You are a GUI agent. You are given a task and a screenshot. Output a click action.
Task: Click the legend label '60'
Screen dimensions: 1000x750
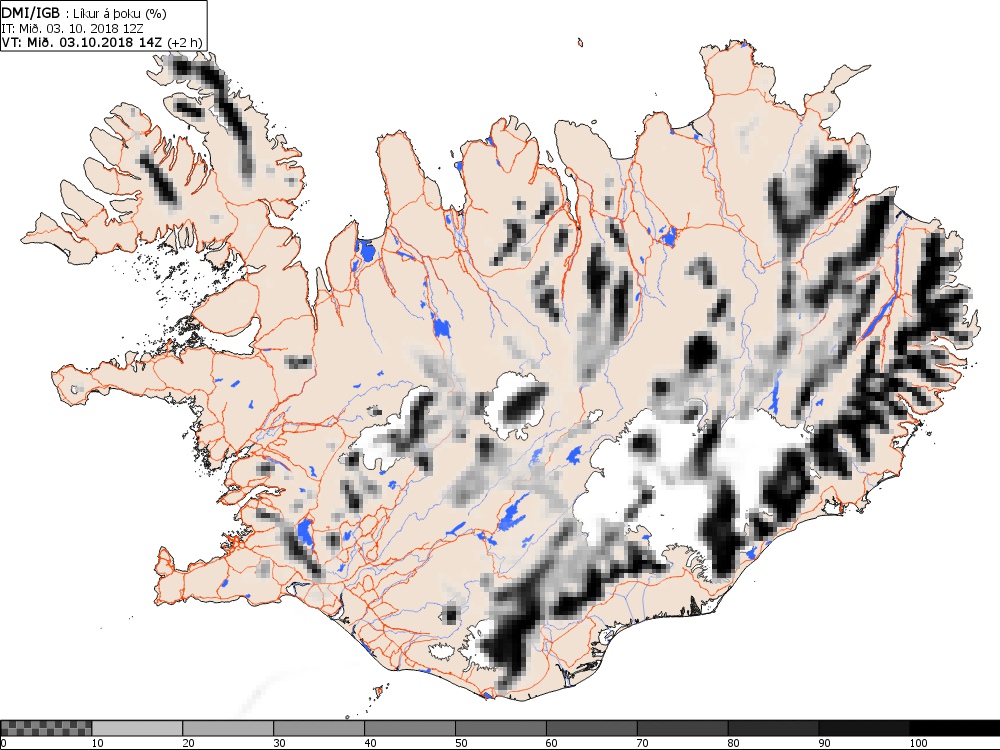pos(552,743)
